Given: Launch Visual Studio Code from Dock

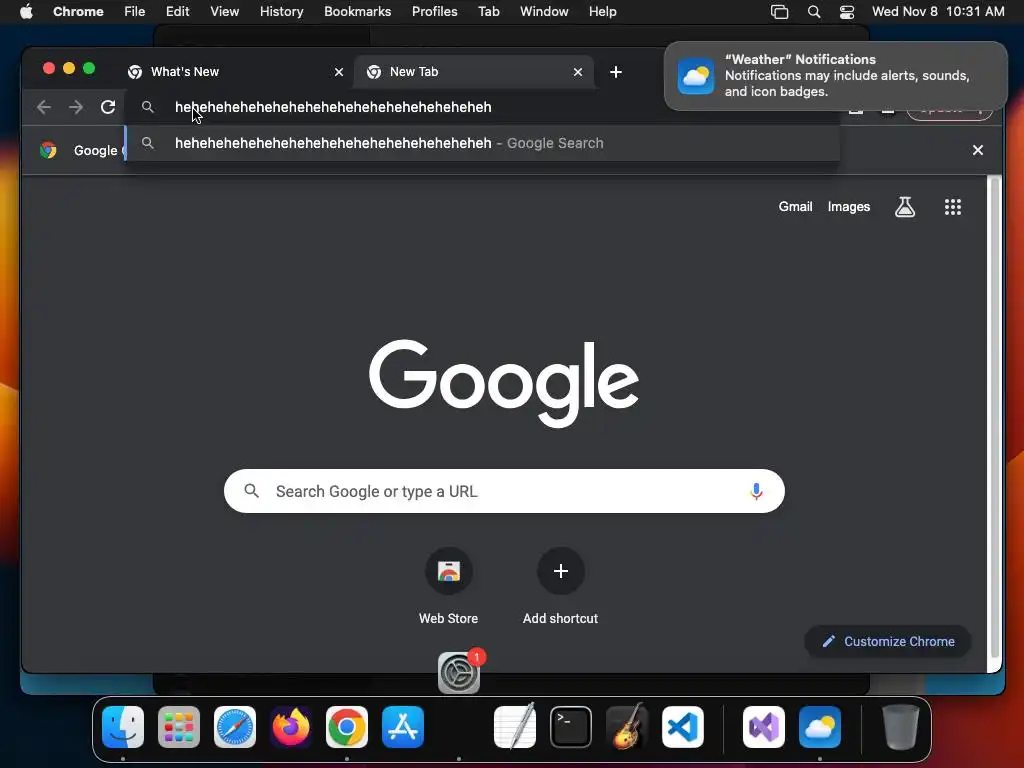Looking at the screenshot, I should pyautogui.click(x=683, y=727).
